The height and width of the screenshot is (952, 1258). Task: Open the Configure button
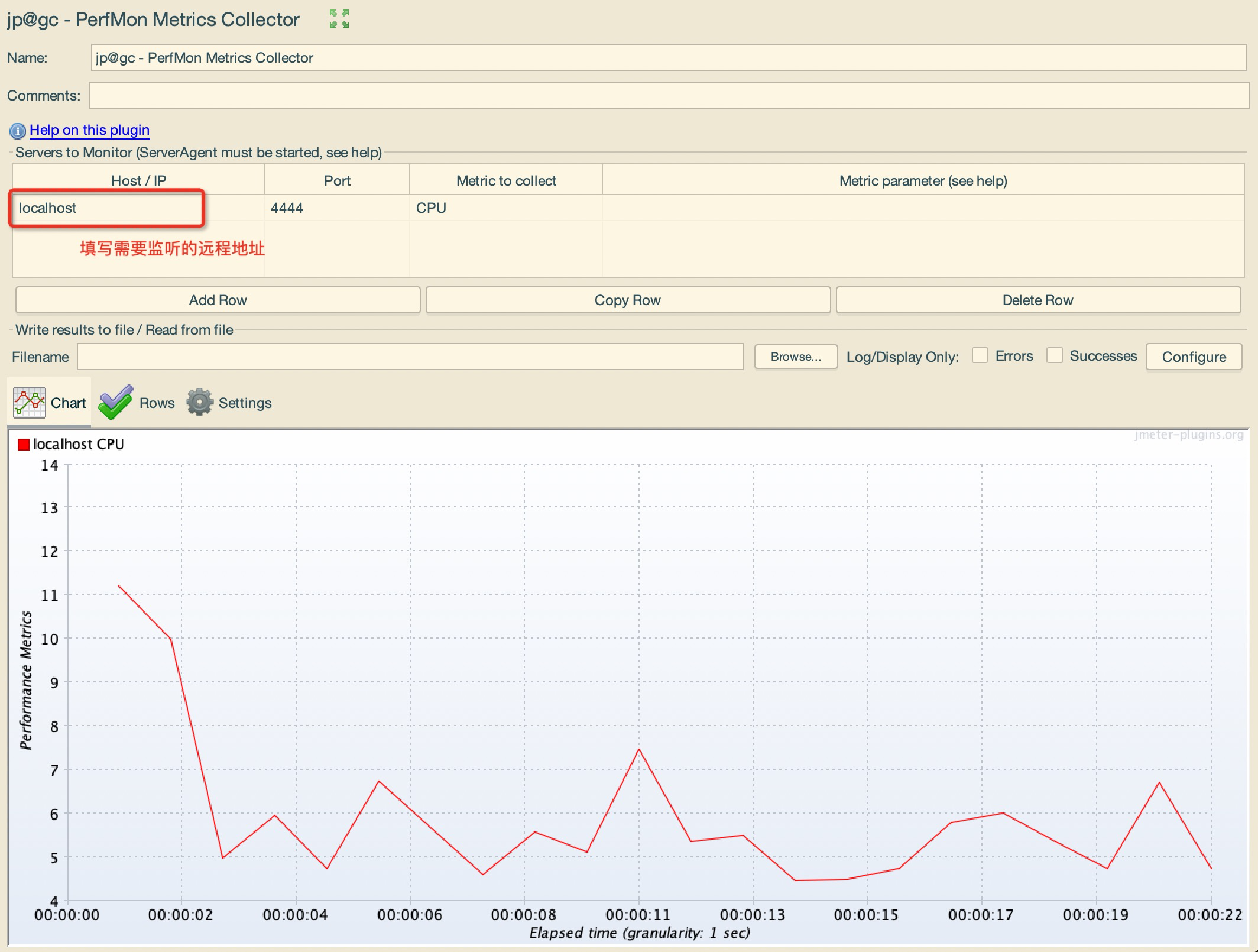coord(1194,357)
